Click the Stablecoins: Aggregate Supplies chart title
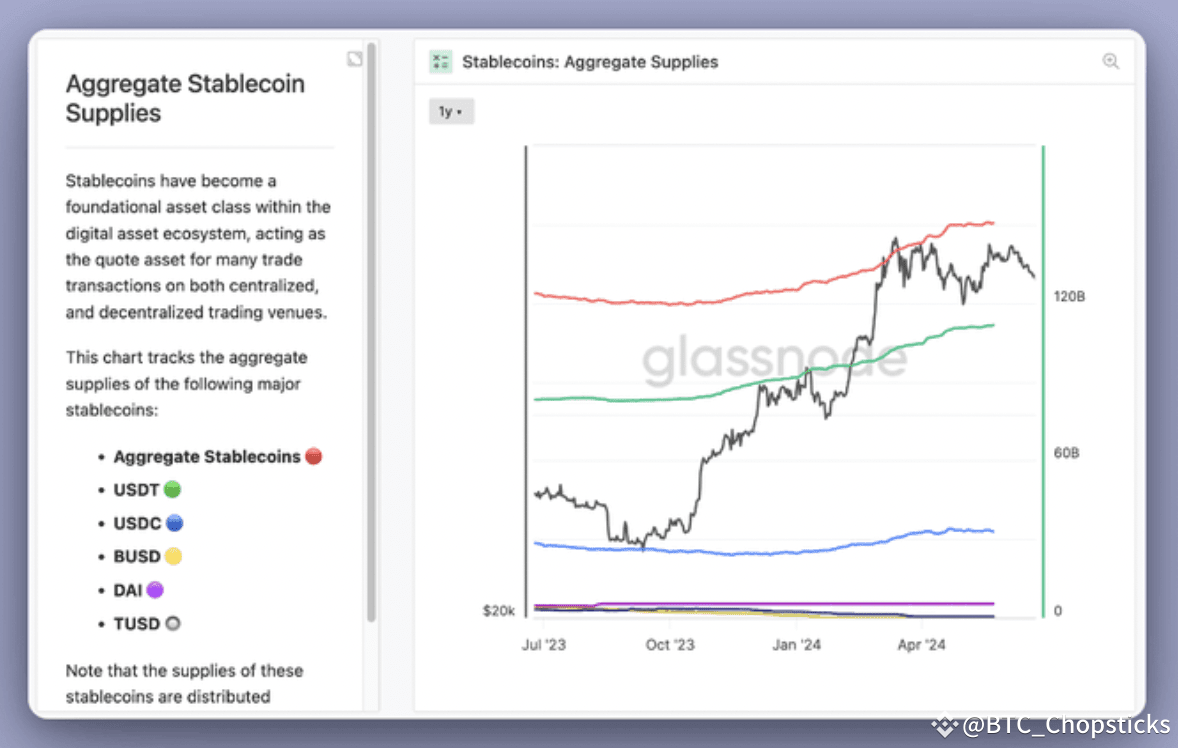 click(590, 62)
